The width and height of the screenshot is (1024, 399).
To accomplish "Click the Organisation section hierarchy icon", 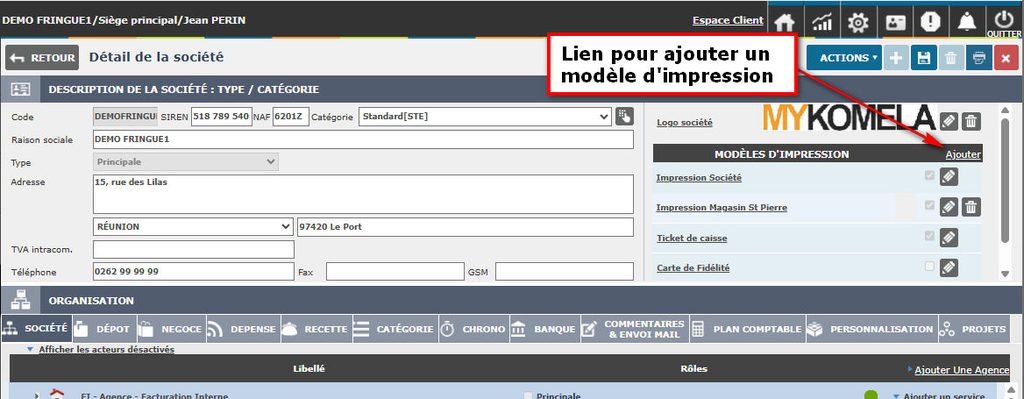I will click(21, 300).
